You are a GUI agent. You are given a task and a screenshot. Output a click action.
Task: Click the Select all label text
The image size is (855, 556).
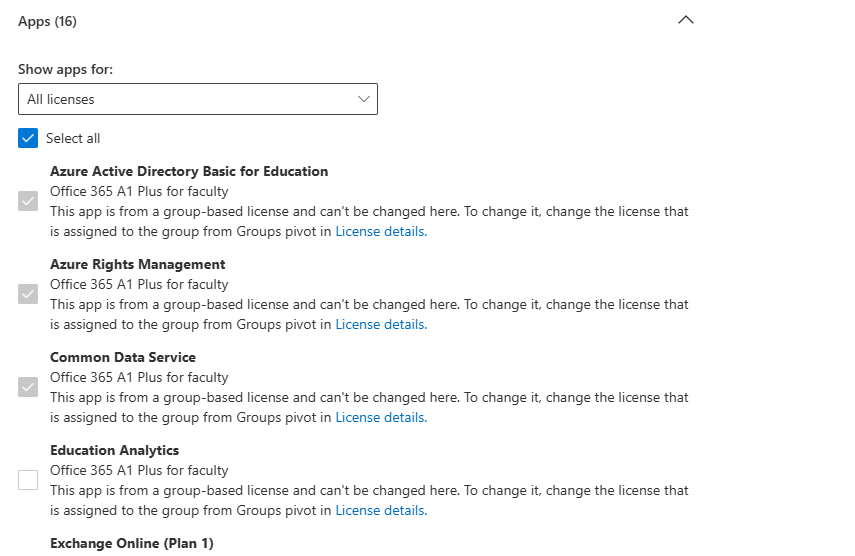click(x=73, y=138)
